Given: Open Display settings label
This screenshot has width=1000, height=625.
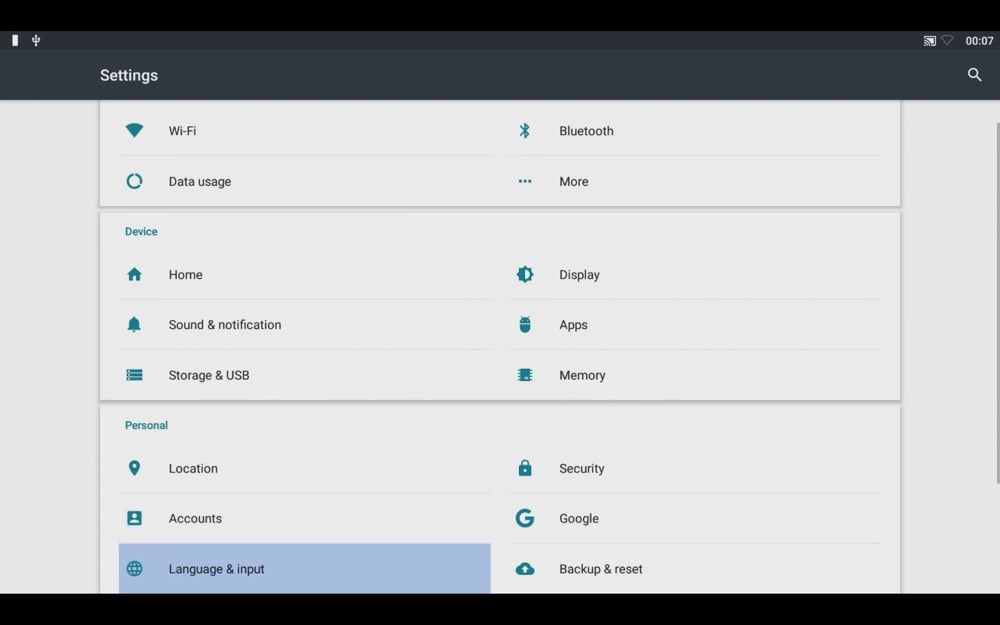Looking at the screenshot, I should 579,275.
